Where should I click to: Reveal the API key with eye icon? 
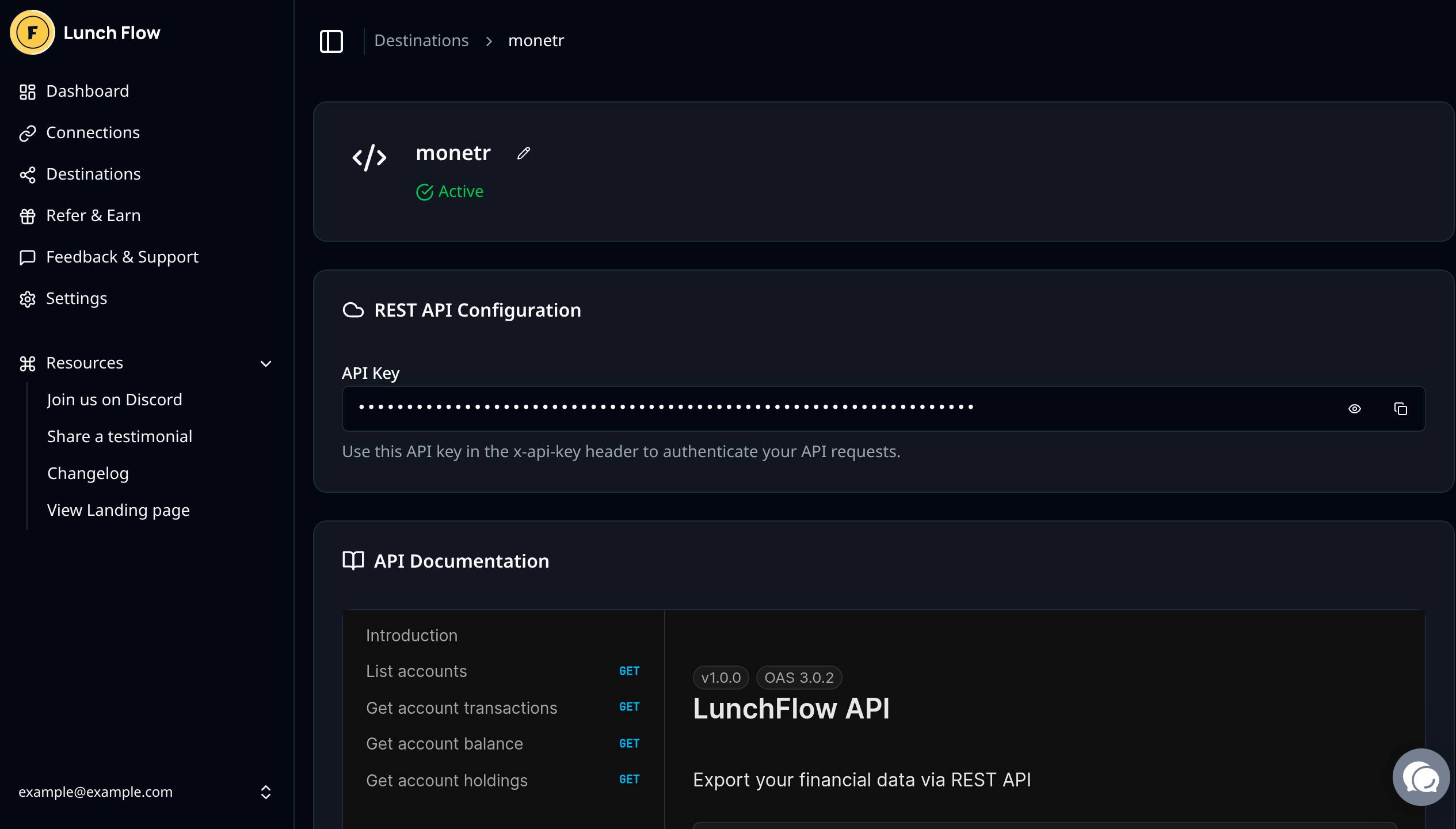[1355, 409]
